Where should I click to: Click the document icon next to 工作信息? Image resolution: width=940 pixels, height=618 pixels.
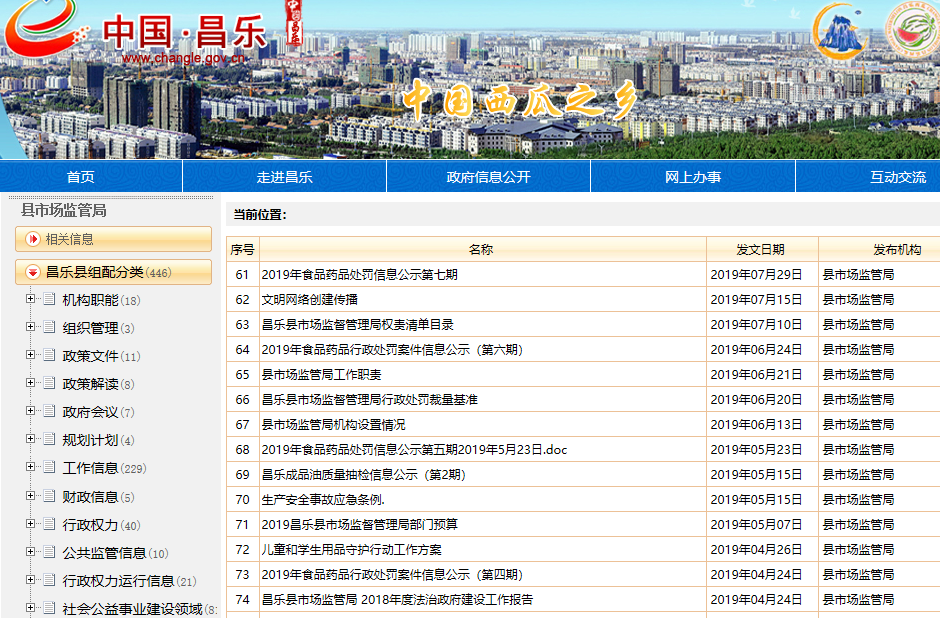49,468
